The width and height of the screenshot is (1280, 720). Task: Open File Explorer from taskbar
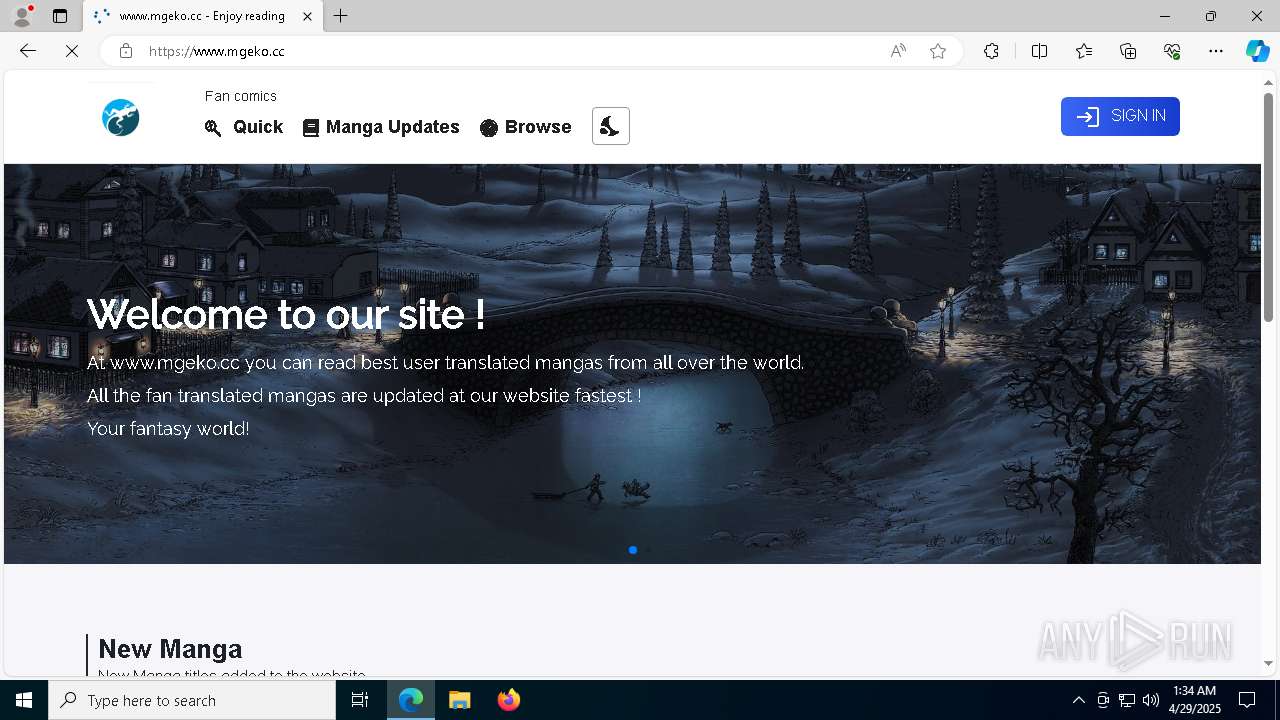pyautogui.click(x=460, y=700)
